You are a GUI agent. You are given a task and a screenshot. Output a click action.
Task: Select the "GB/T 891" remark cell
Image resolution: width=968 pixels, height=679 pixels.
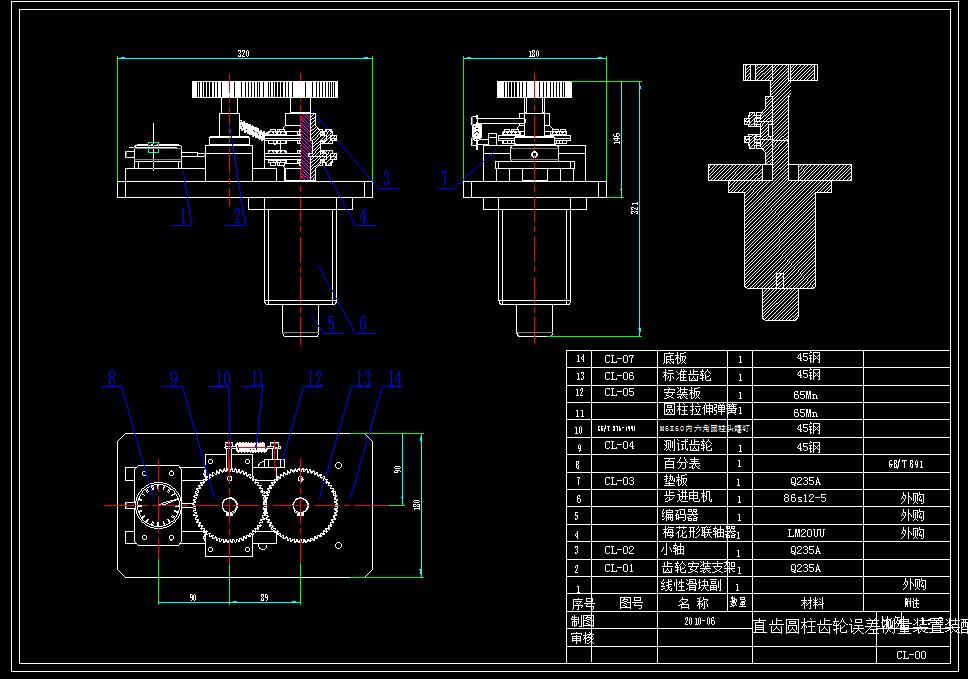coord(906,464)
